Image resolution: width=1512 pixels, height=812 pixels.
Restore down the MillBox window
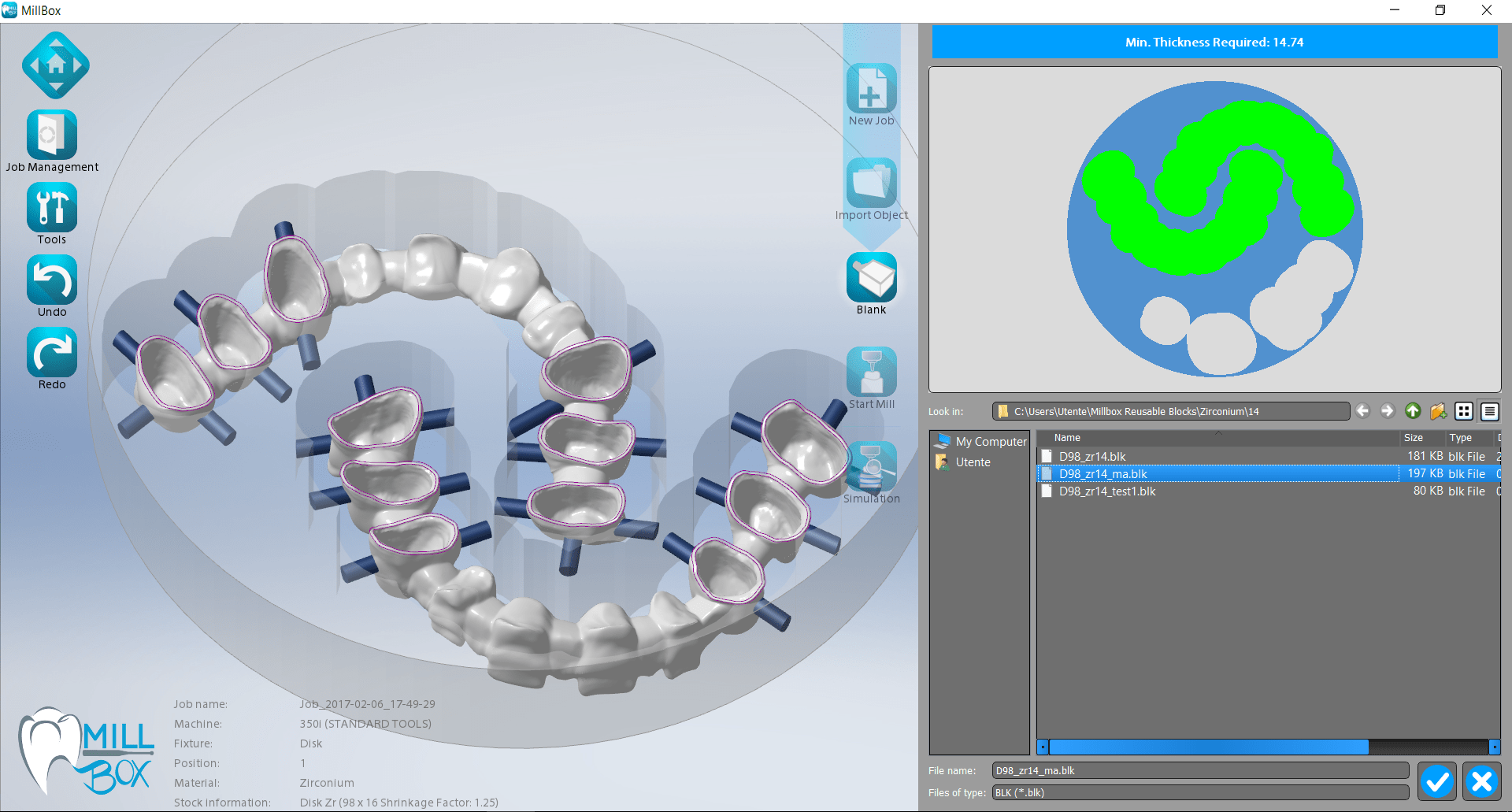[1440, 10]
